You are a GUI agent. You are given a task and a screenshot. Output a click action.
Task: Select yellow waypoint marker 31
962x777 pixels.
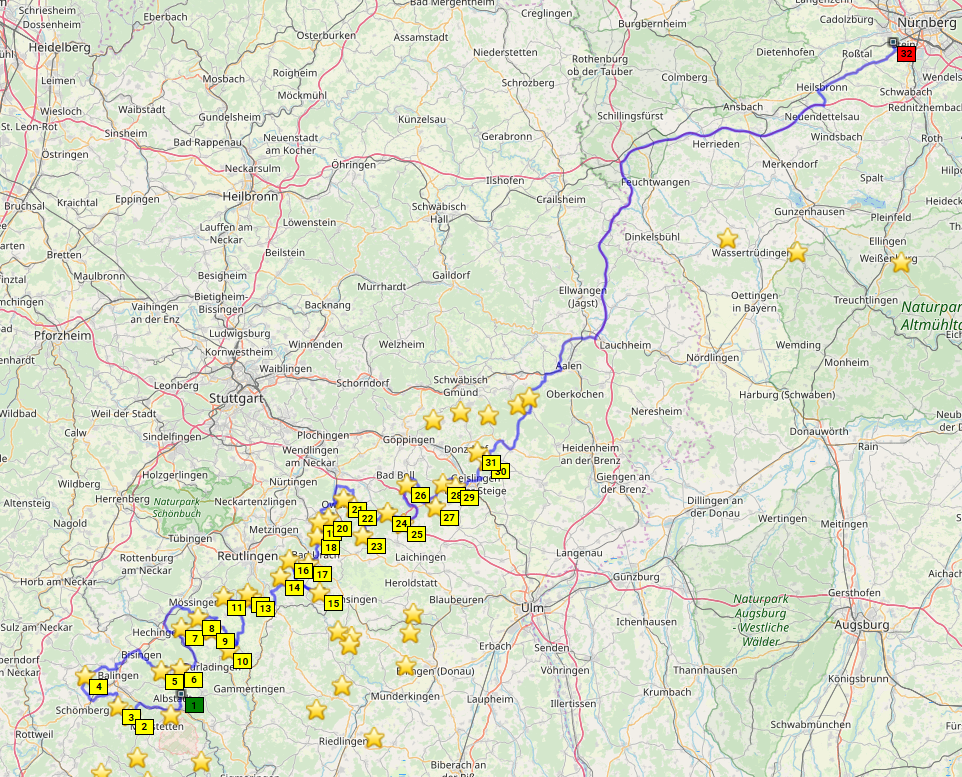[x=491, y=462]
